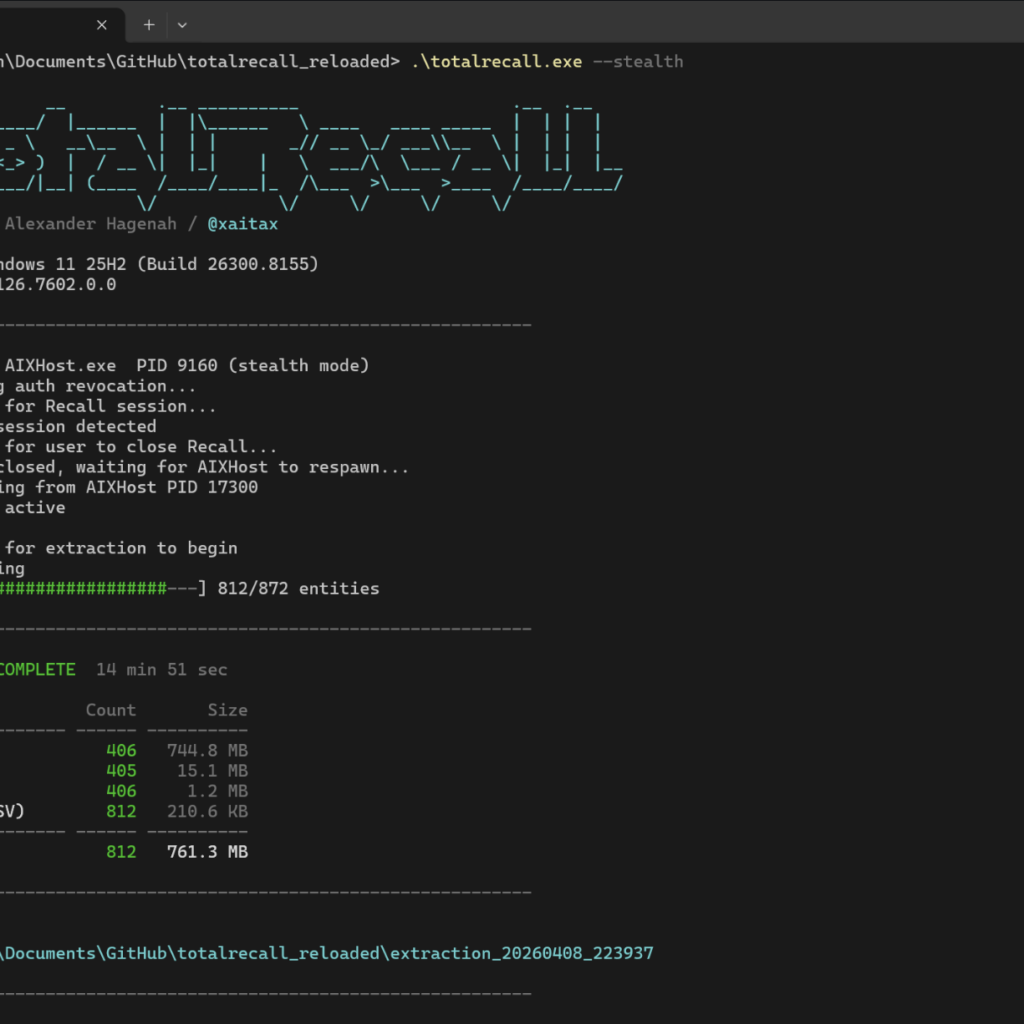
Task: Click the 812/872 entities counter
Action: pos(298,588)
